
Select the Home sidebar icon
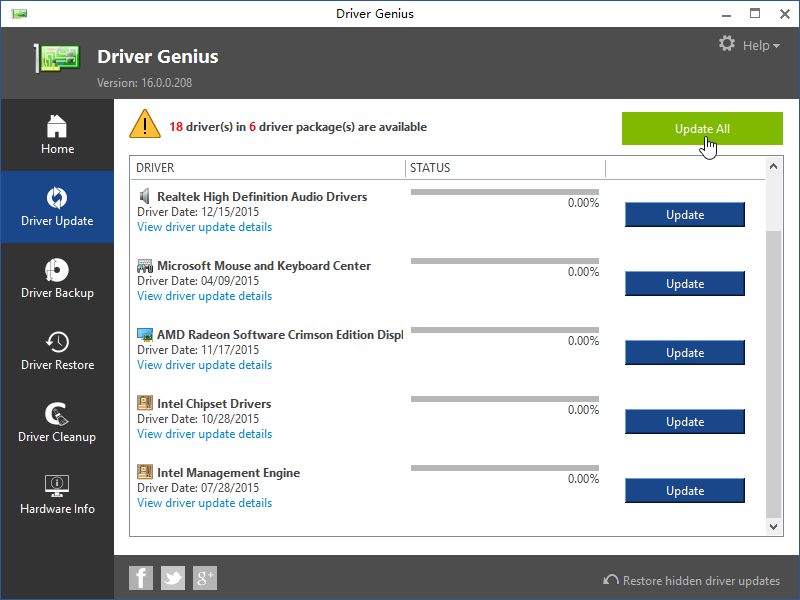click(57, 135)
